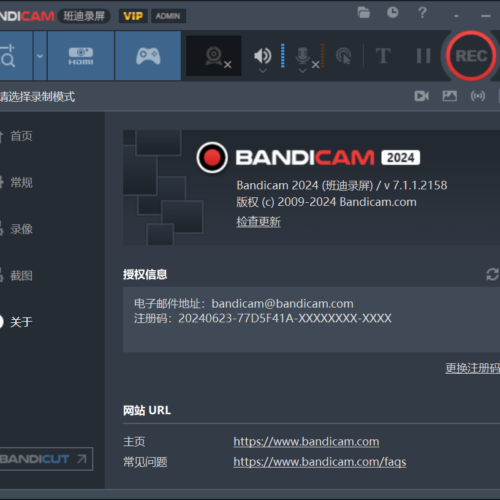500x500 pixels.
Task: Toggle microphone recording icon
Action: [303, 56]
